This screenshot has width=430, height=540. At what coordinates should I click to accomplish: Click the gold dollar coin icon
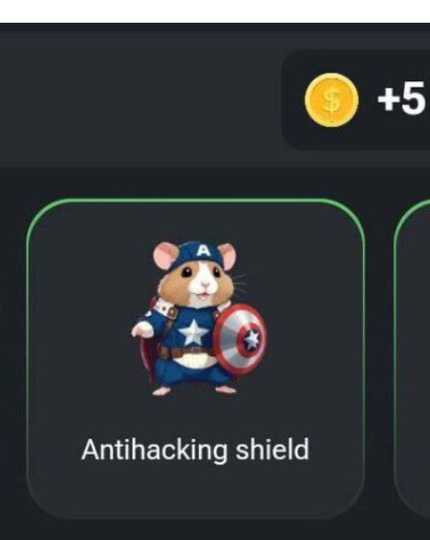[x=331, y=100]
